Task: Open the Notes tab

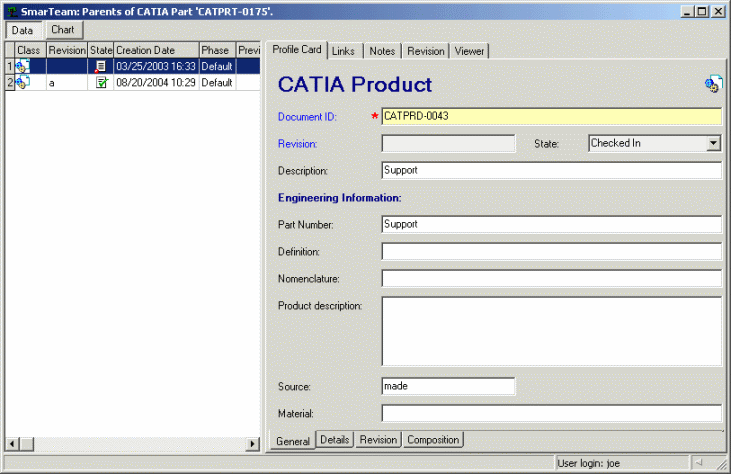Action: (382, 51)
